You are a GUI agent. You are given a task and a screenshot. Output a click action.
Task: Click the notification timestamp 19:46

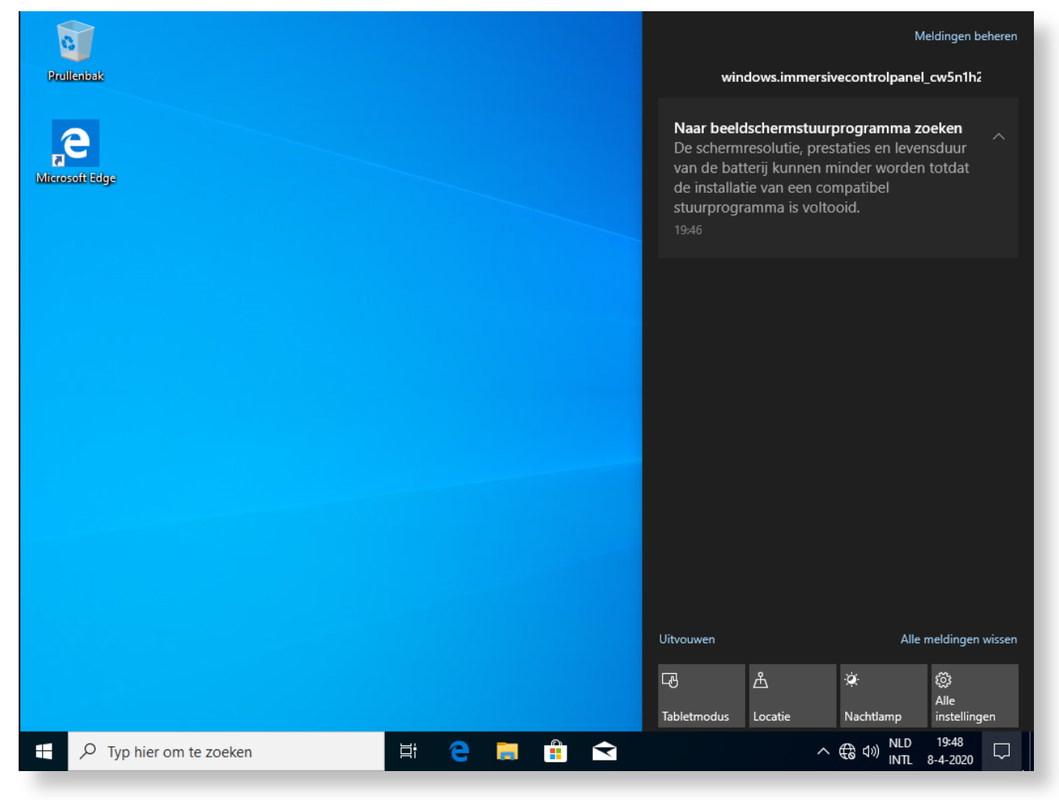(x=688, y=230)
